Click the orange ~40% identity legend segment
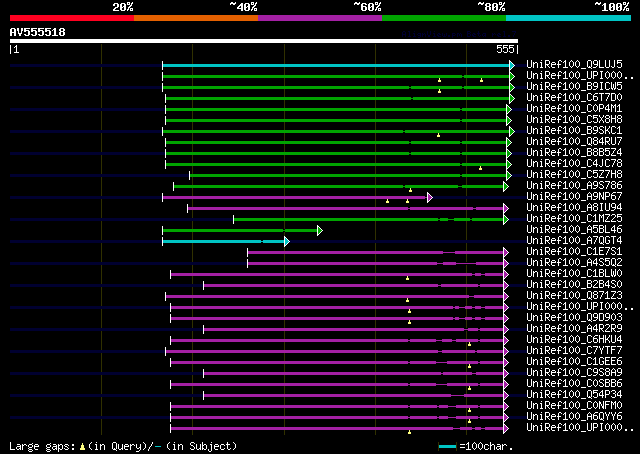 [196, 18]
